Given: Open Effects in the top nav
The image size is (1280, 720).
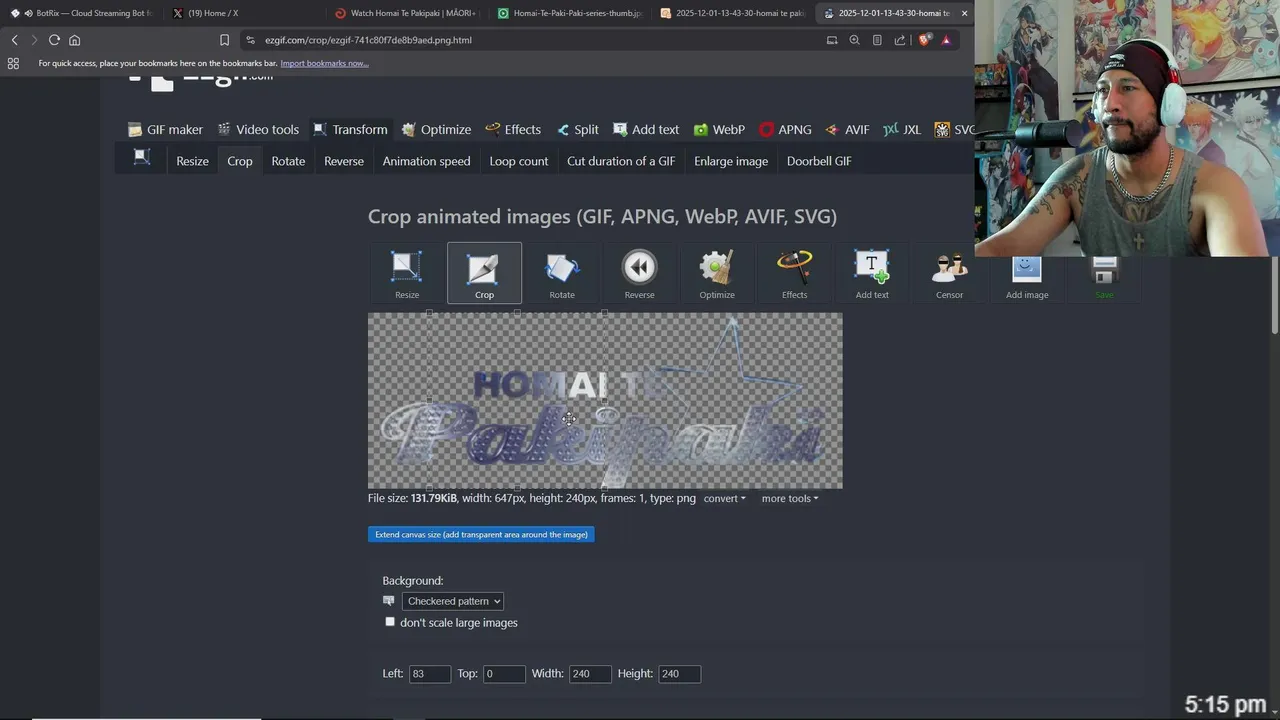Looking at the screenshot, I should (x=513, y=129).
